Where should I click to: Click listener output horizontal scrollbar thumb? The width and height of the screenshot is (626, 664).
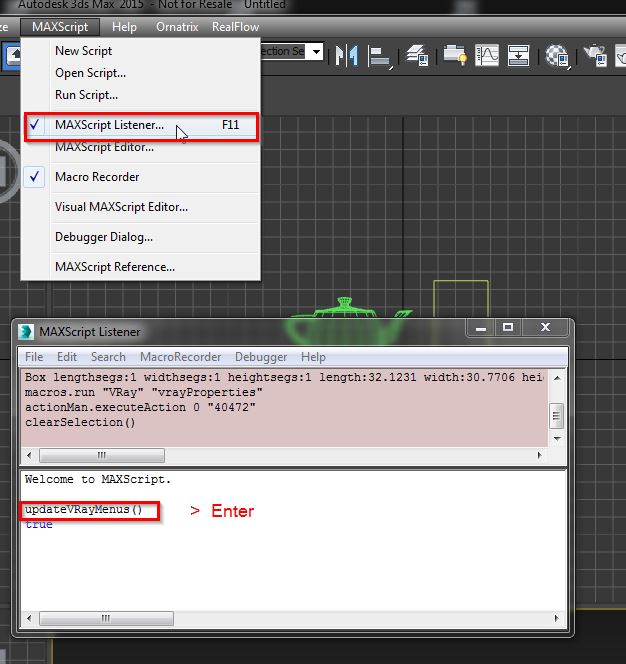(x=106, y=618)
